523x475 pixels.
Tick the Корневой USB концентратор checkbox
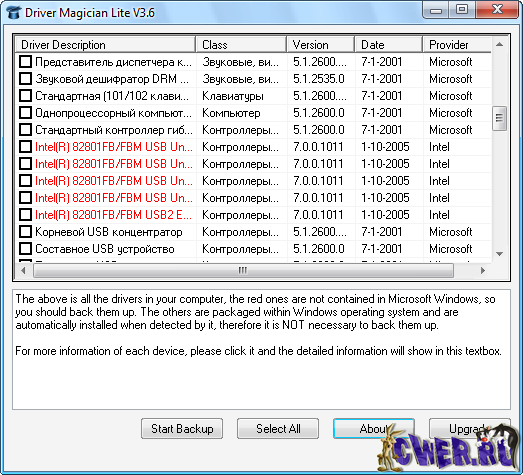pyautogui.click(x=25, y=232)
